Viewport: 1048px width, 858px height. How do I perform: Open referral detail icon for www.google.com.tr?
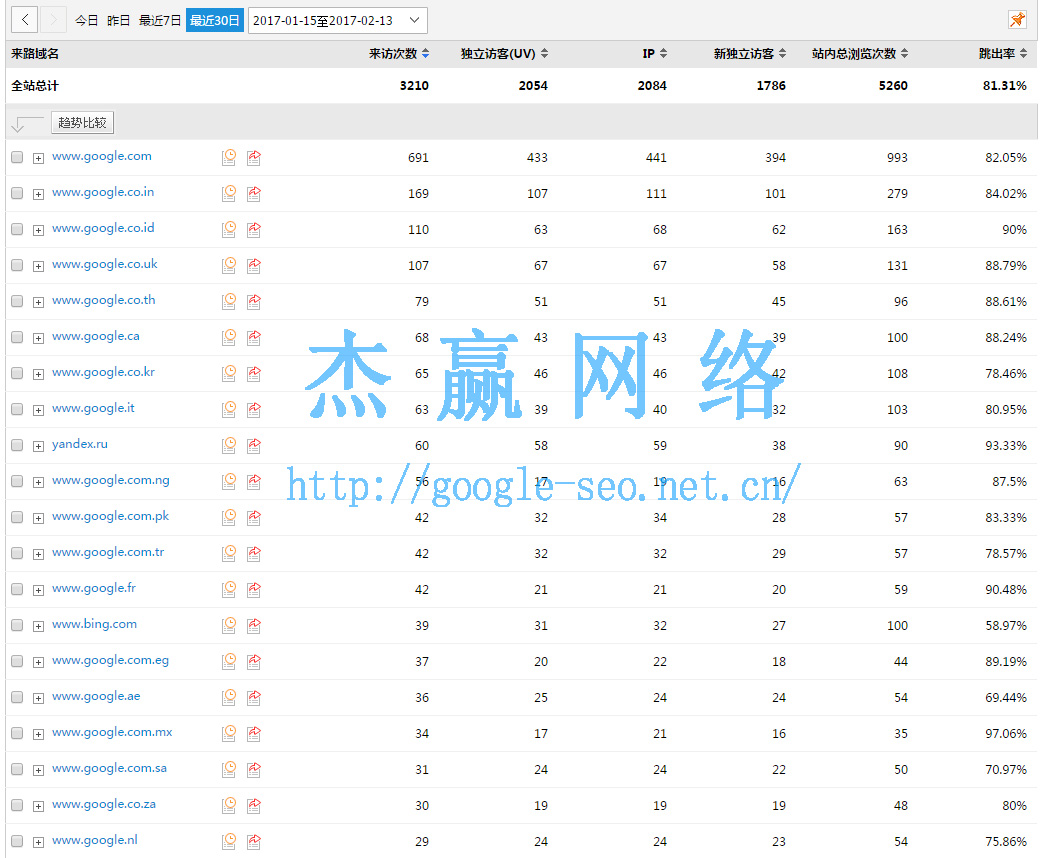click(253, 554)
